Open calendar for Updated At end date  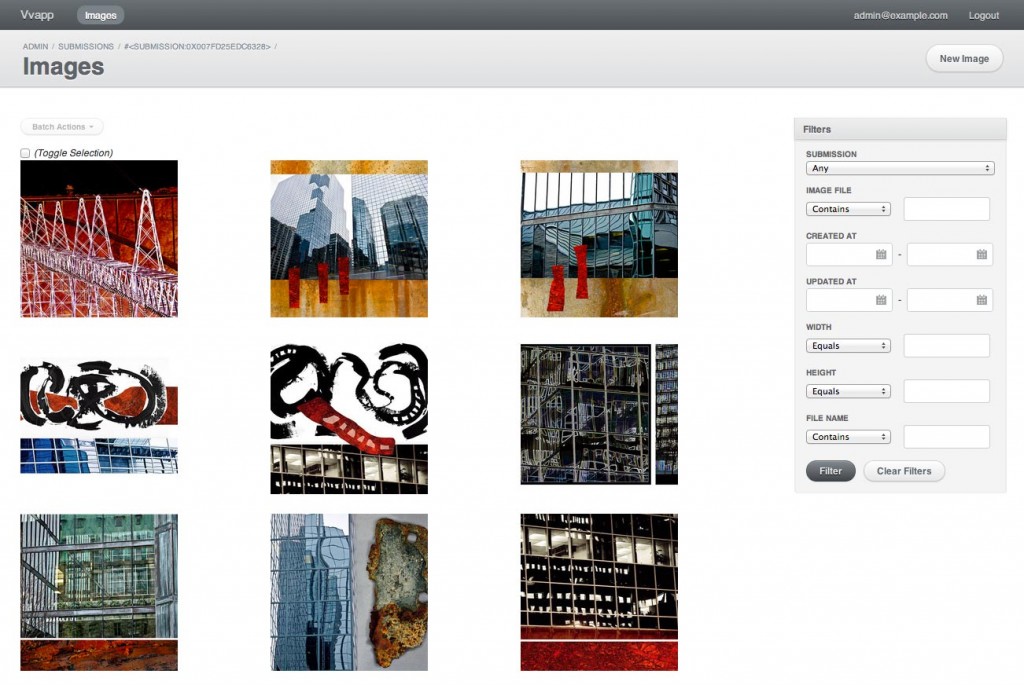point(981,300)
